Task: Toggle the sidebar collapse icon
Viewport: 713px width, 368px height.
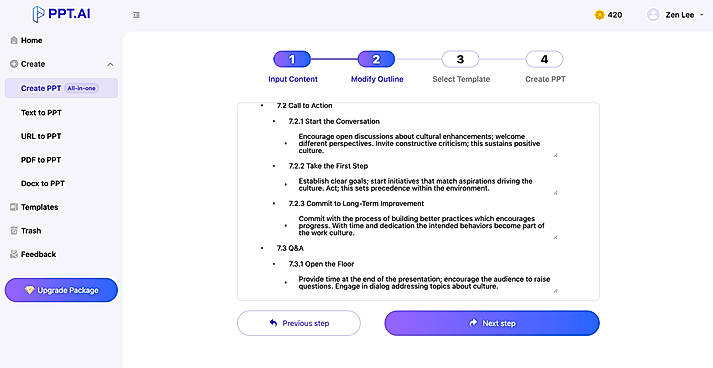Action: 136,15
